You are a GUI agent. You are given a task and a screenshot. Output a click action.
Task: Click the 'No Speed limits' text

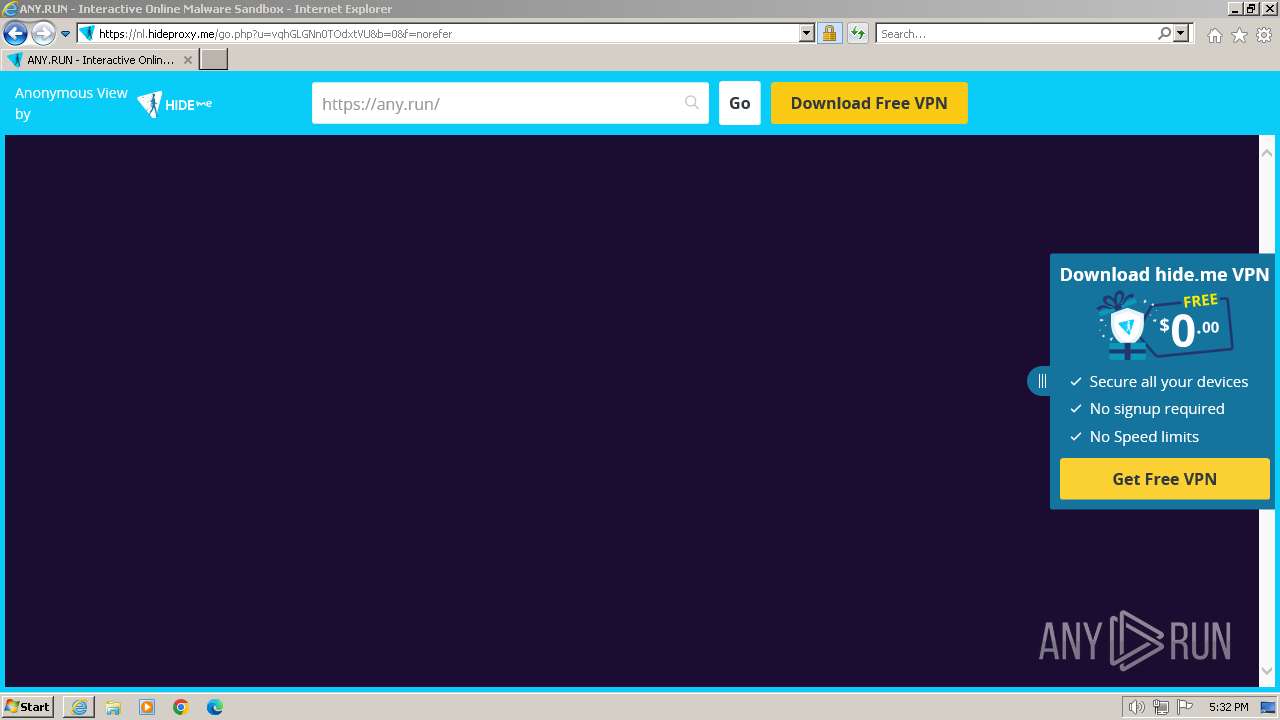1144,437
